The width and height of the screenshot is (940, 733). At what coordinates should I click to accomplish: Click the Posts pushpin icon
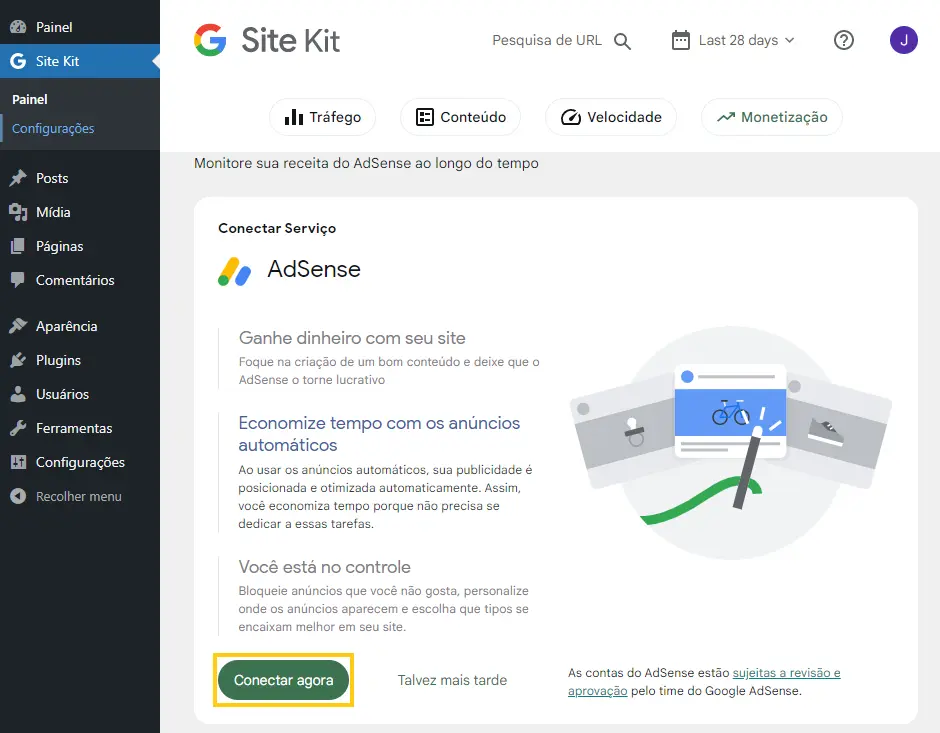click(x=18, y=178)
